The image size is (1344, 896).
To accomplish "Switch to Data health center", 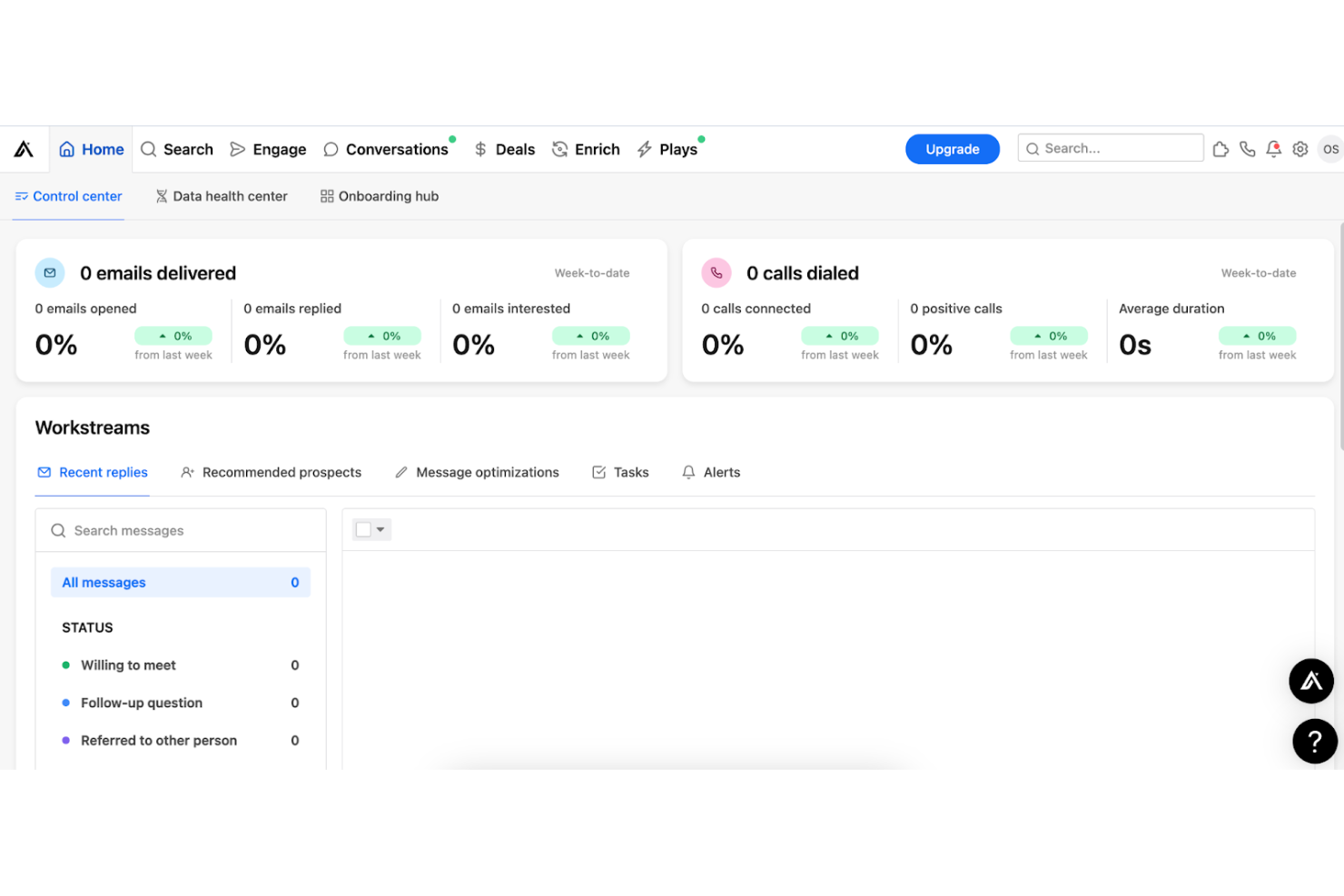I will tap(221, 196).
